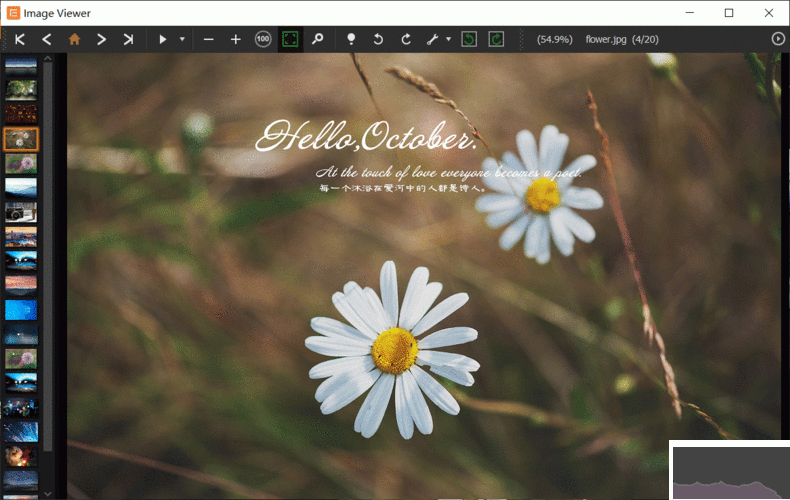Go to the previous image
The height and width of the screenshot is (500, 790).
click(46, 39)
